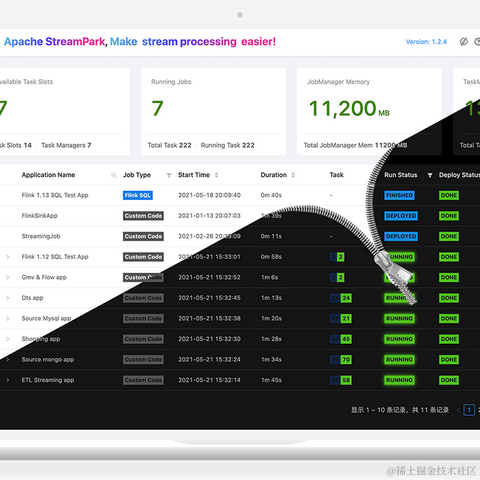Click DEPLOYED status in FlinkSinkApp row
Screen dimensions: 480x480
pyautogui.click(x=401, y=216)
